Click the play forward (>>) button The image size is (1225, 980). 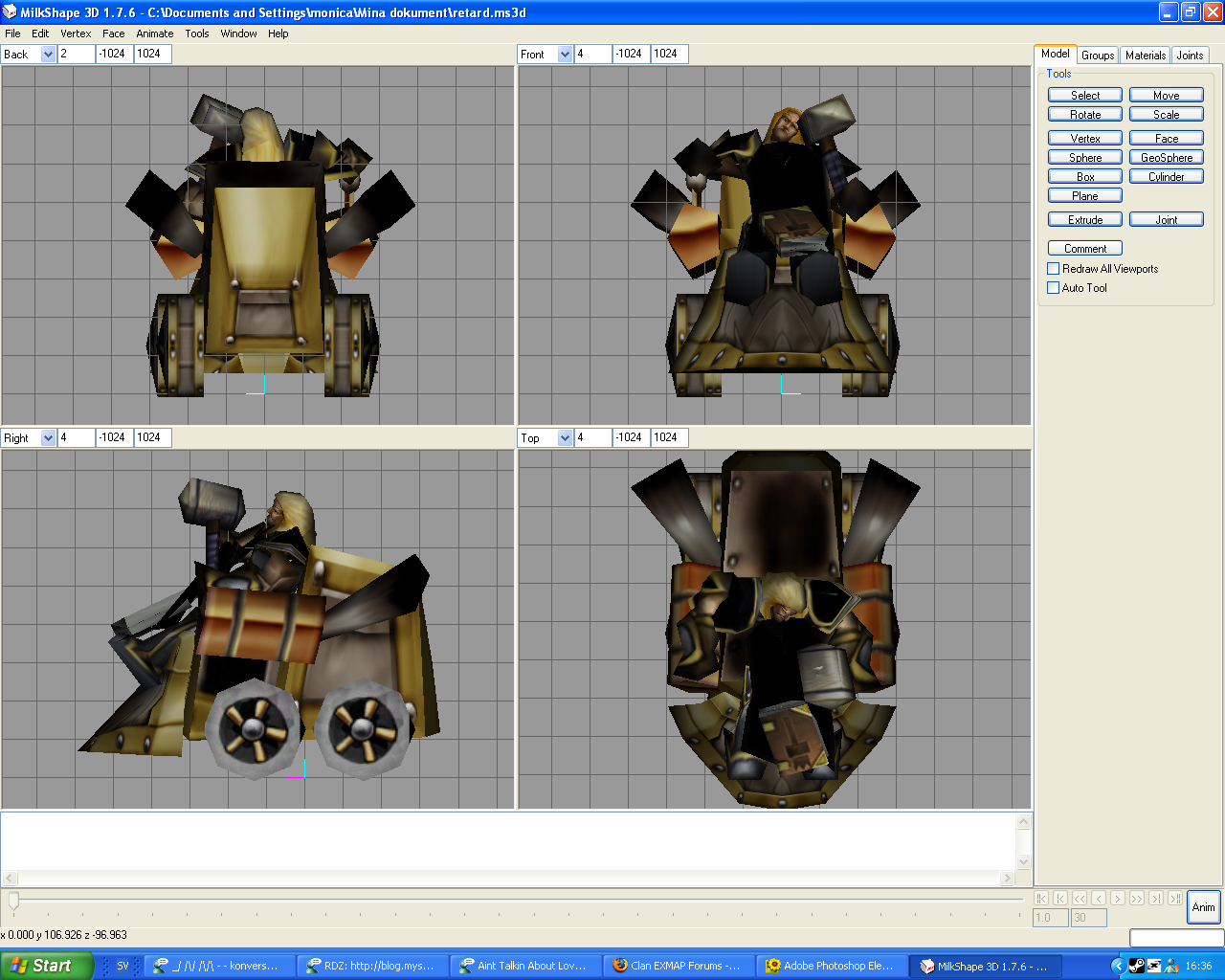[x=1137, y=898]
